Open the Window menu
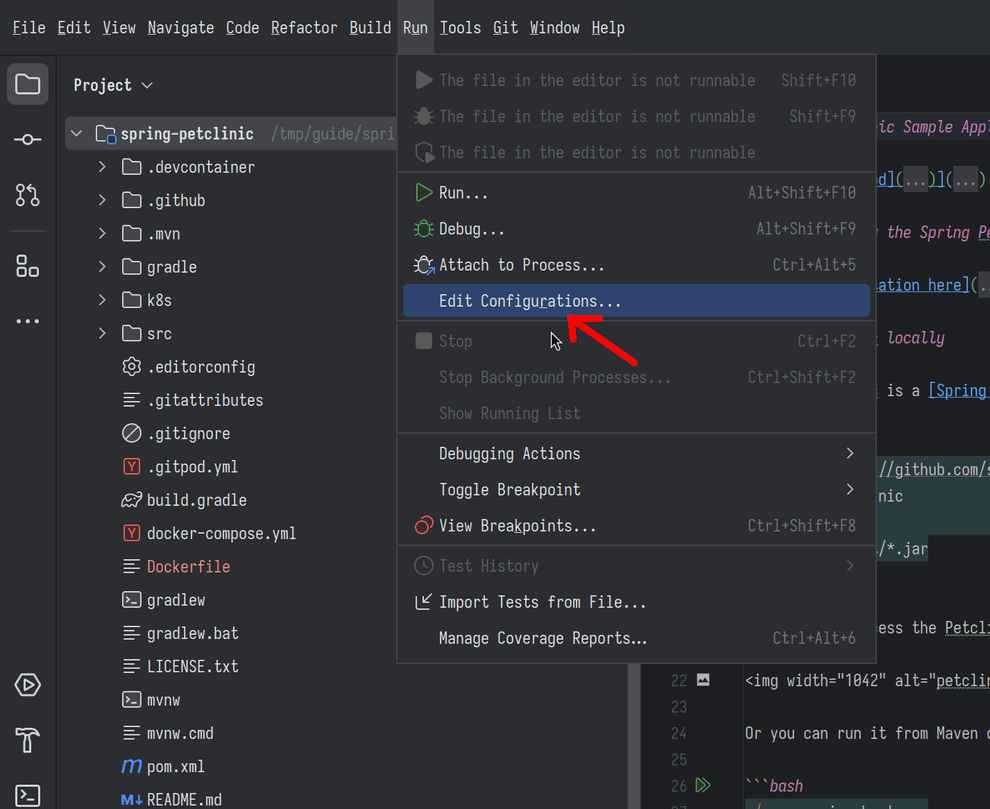 [x=554, y=28]
